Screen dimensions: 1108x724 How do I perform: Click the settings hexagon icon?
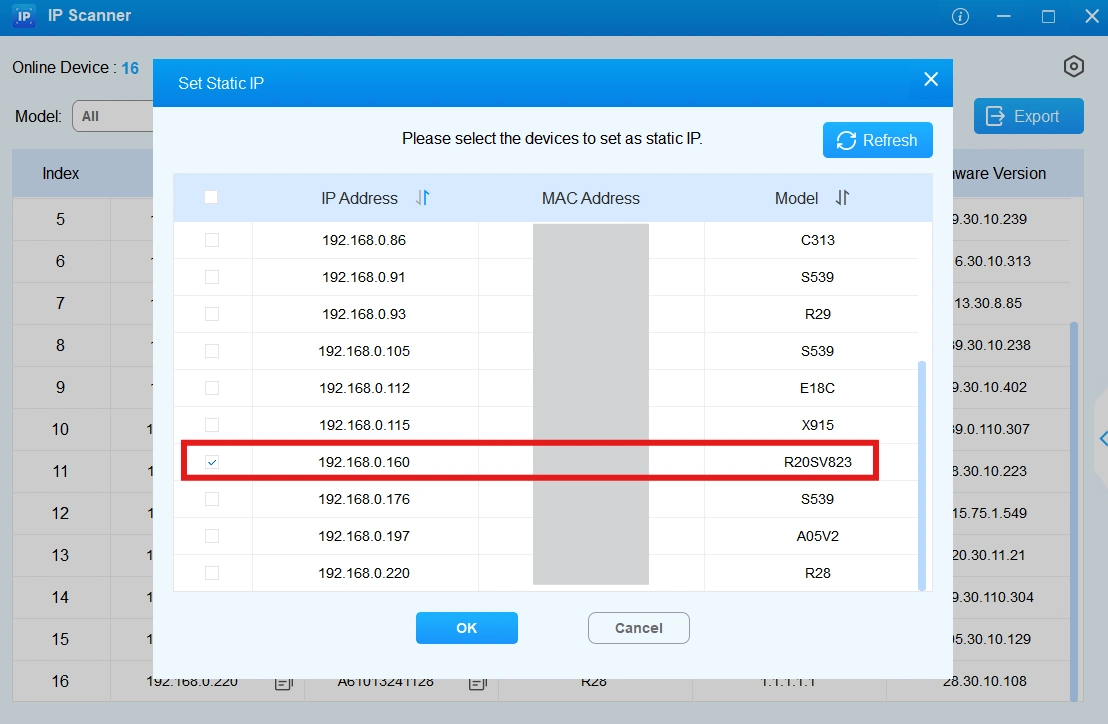tap(1073, 67)
